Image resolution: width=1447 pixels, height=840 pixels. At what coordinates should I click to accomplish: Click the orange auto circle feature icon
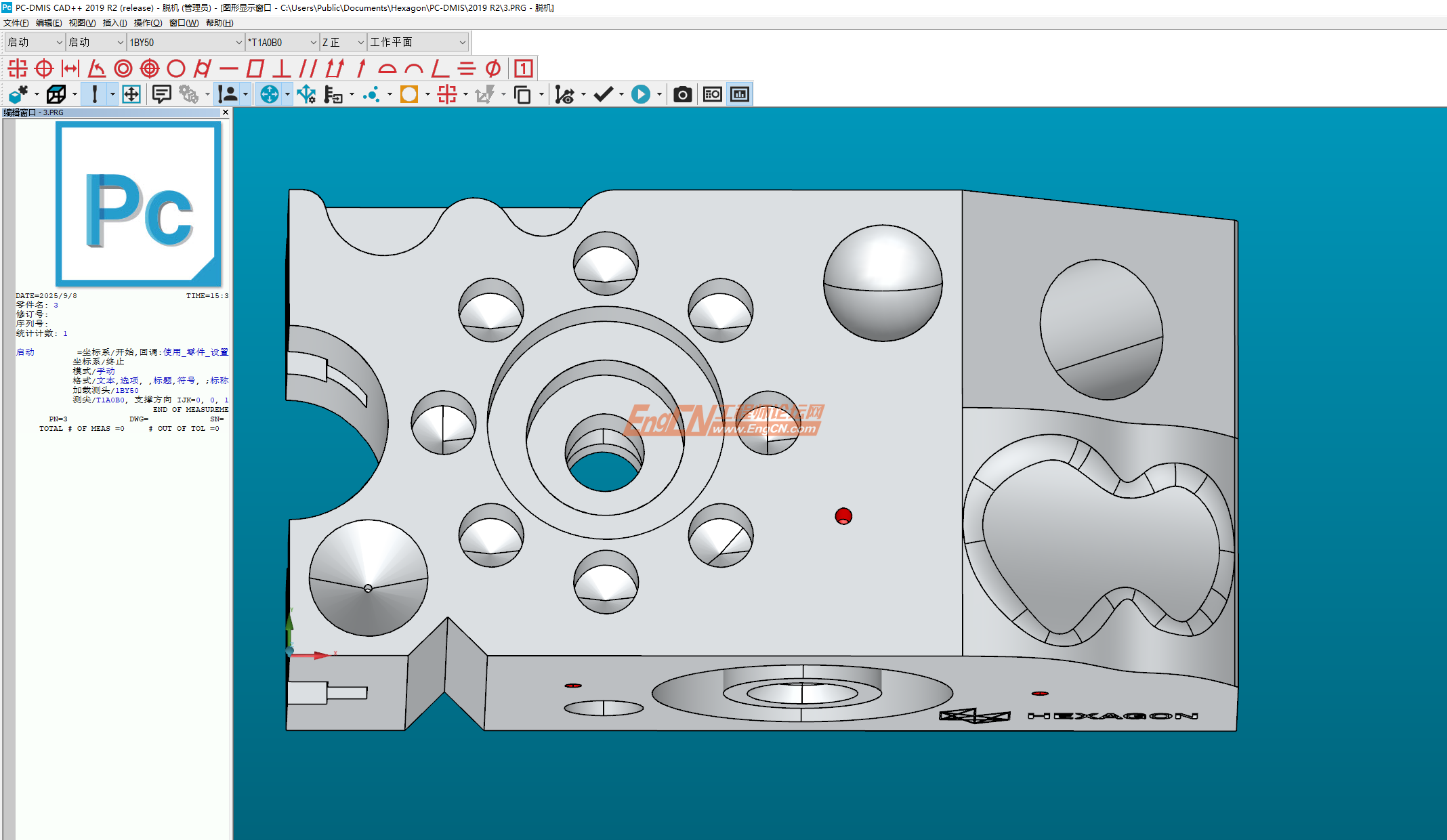(x=408, y=94)
